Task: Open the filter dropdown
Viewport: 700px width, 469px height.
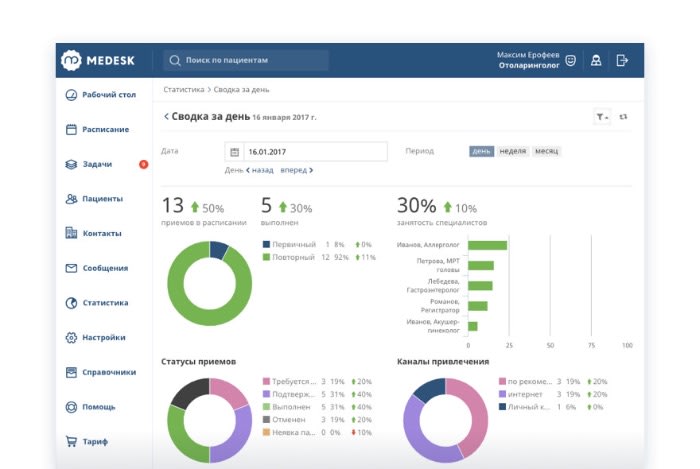Action: [x=601, y=117]
